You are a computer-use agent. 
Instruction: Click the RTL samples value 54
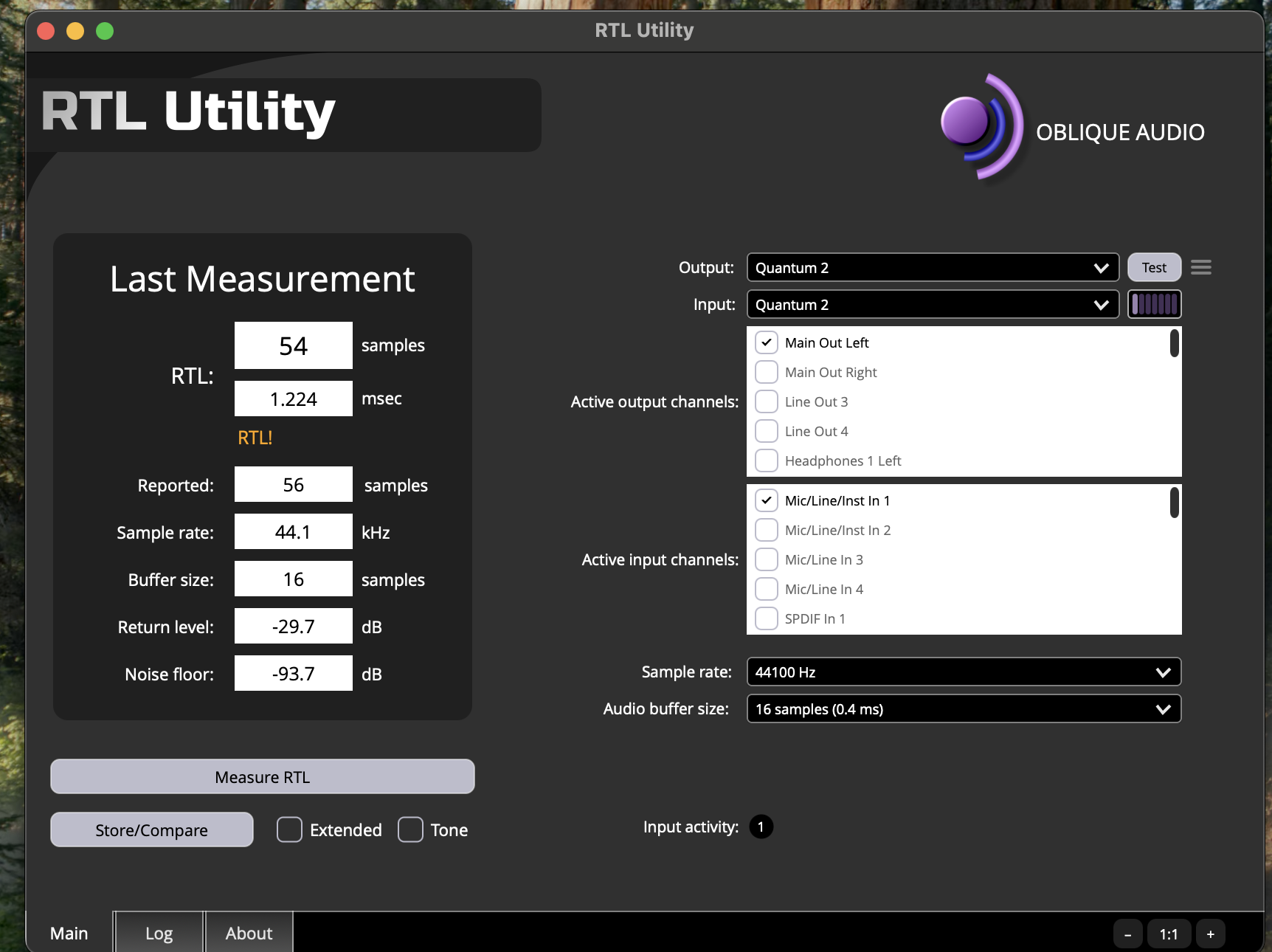coord(293,345)
